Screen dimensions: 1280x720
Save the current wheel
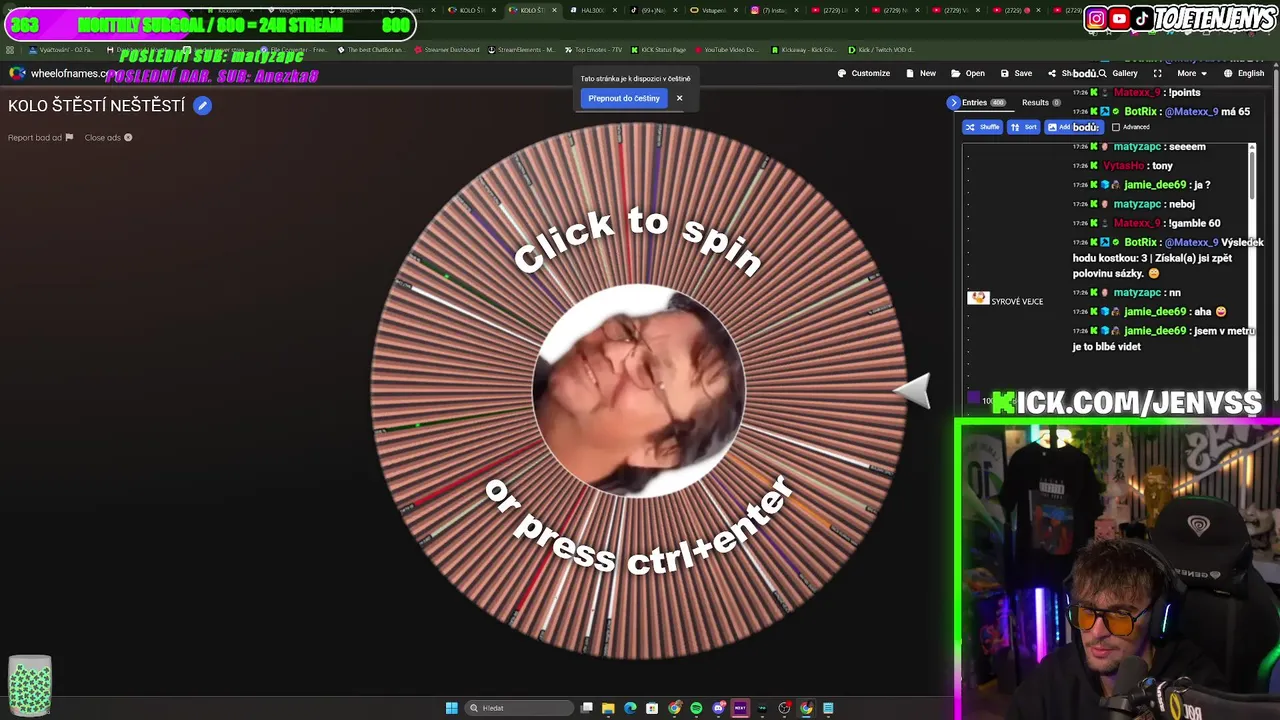1015,73
